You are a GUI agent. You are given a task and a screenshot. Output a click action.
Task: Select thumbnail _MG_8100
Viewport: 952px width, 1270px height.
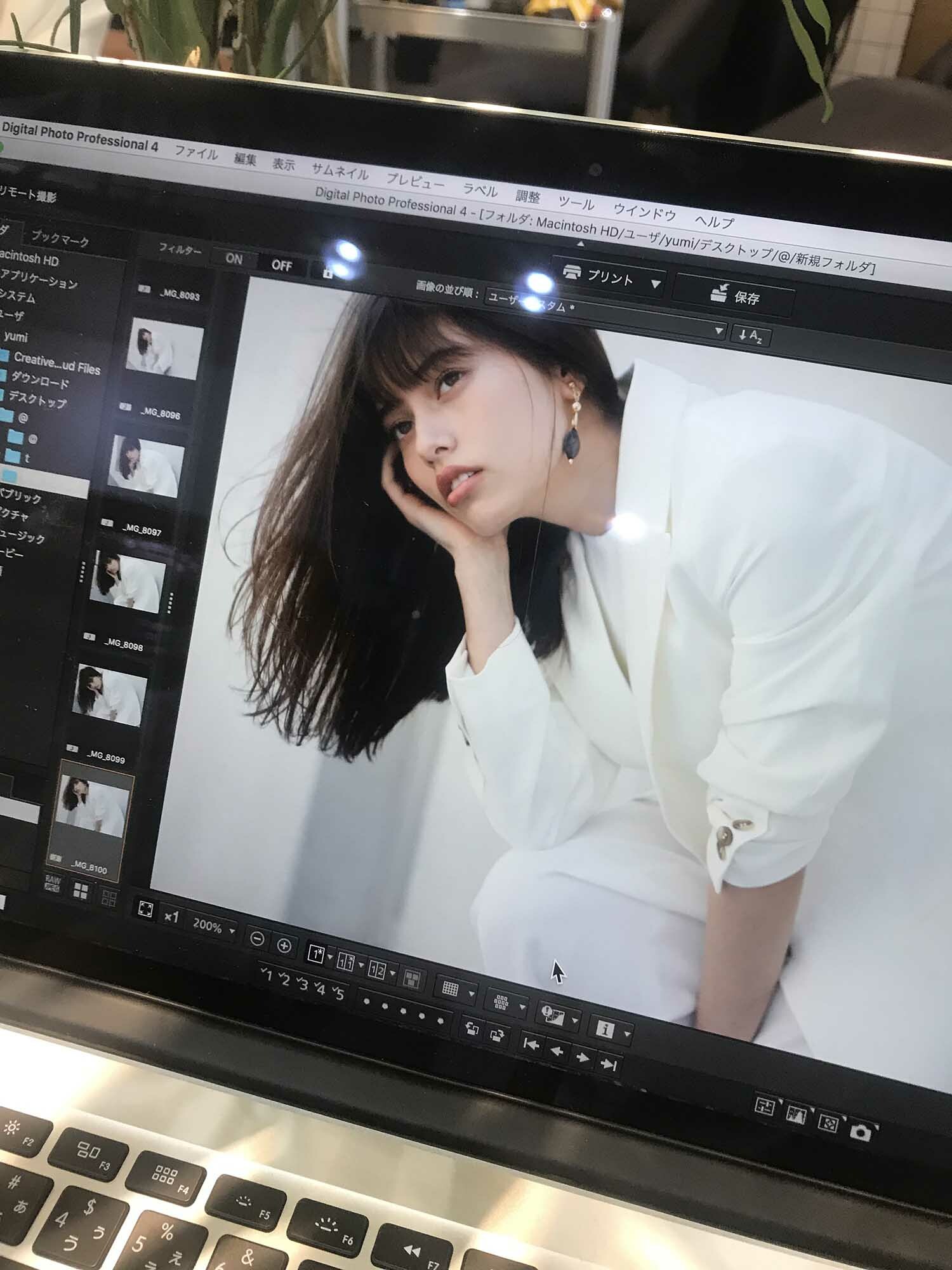(89, 819)
